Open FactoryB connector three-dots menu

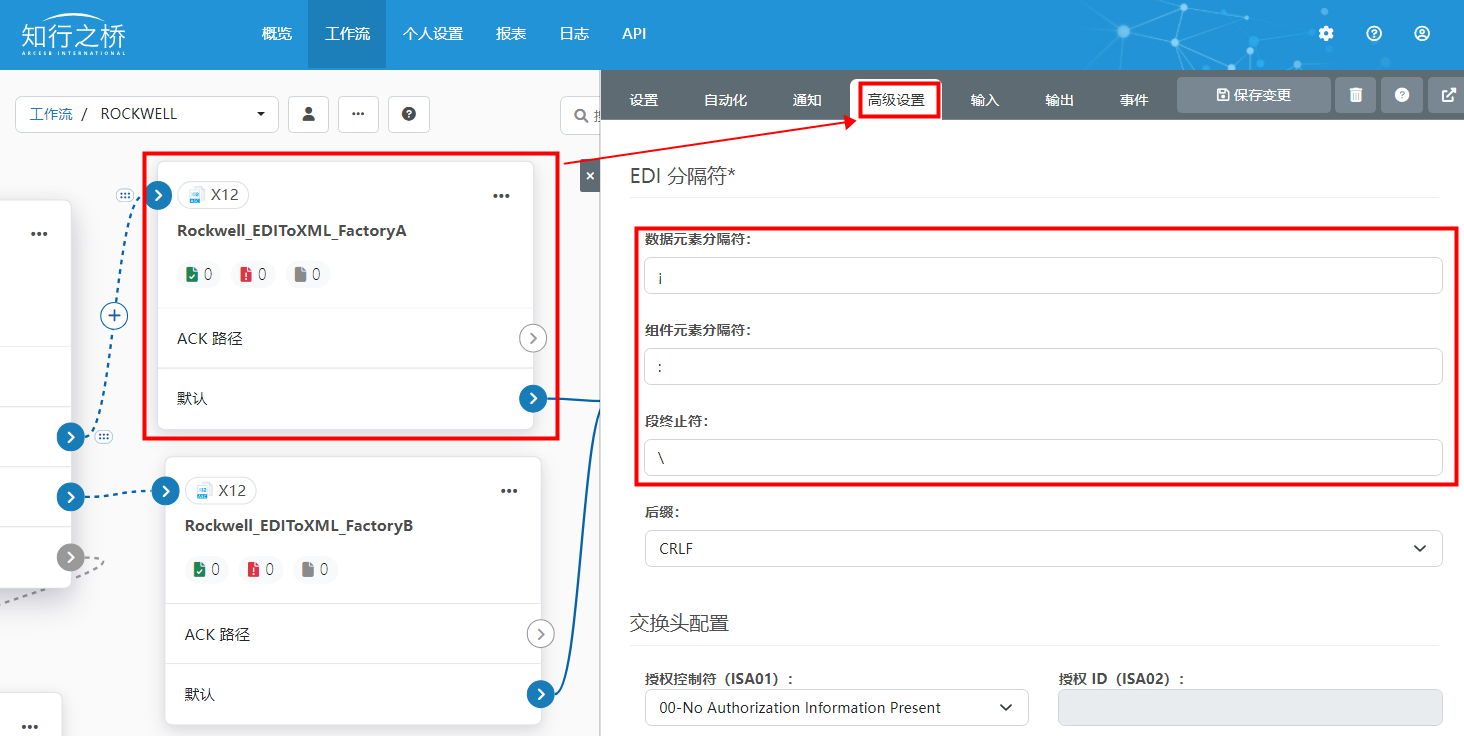coord(509,491)
